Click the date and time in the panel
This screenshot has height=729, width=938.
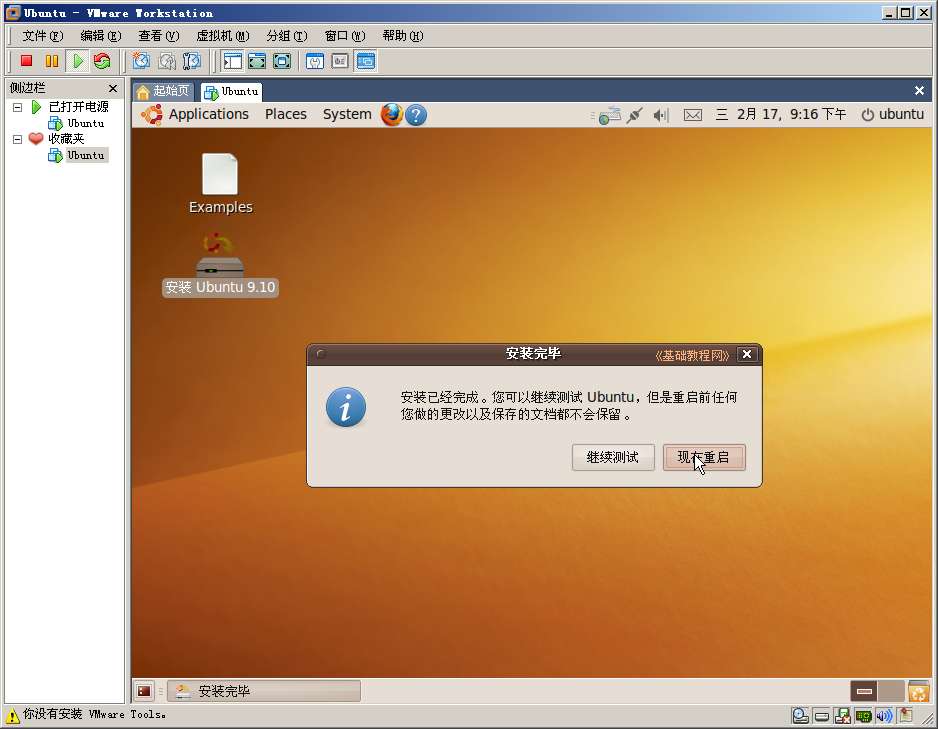pyautogui.click(x=781, y=114)
